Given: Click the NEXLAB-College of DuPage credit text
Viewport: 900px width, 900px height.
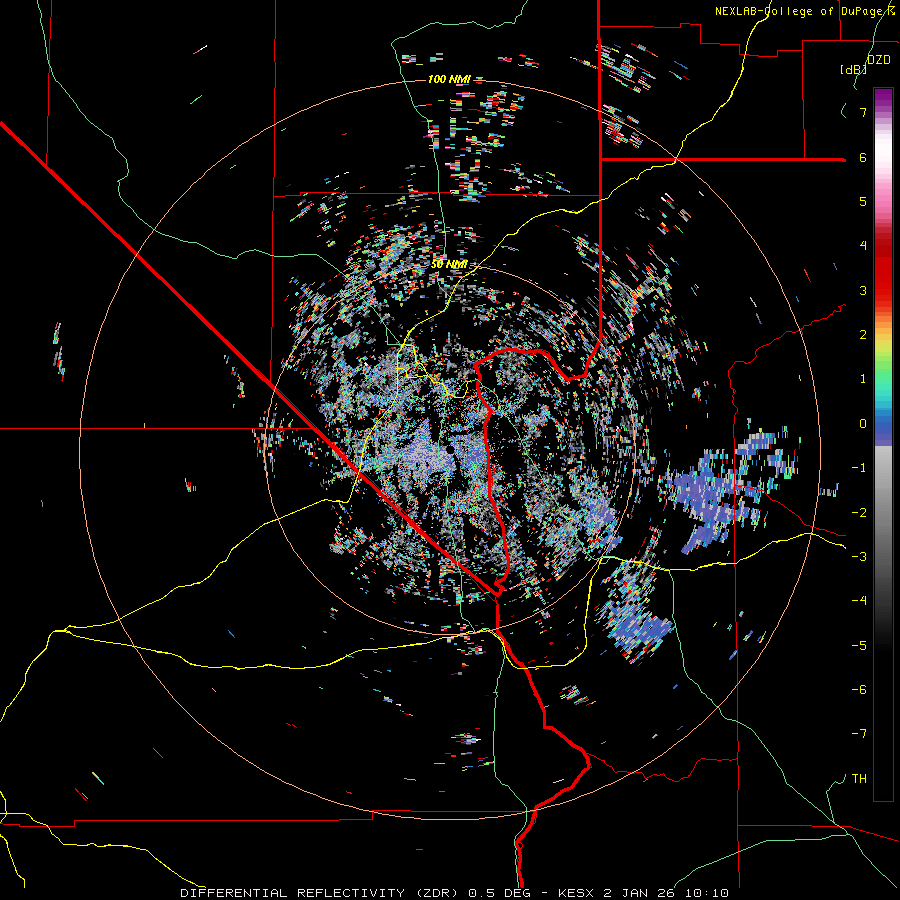Looking at the screenshot, I should click(x=806, y=11).
